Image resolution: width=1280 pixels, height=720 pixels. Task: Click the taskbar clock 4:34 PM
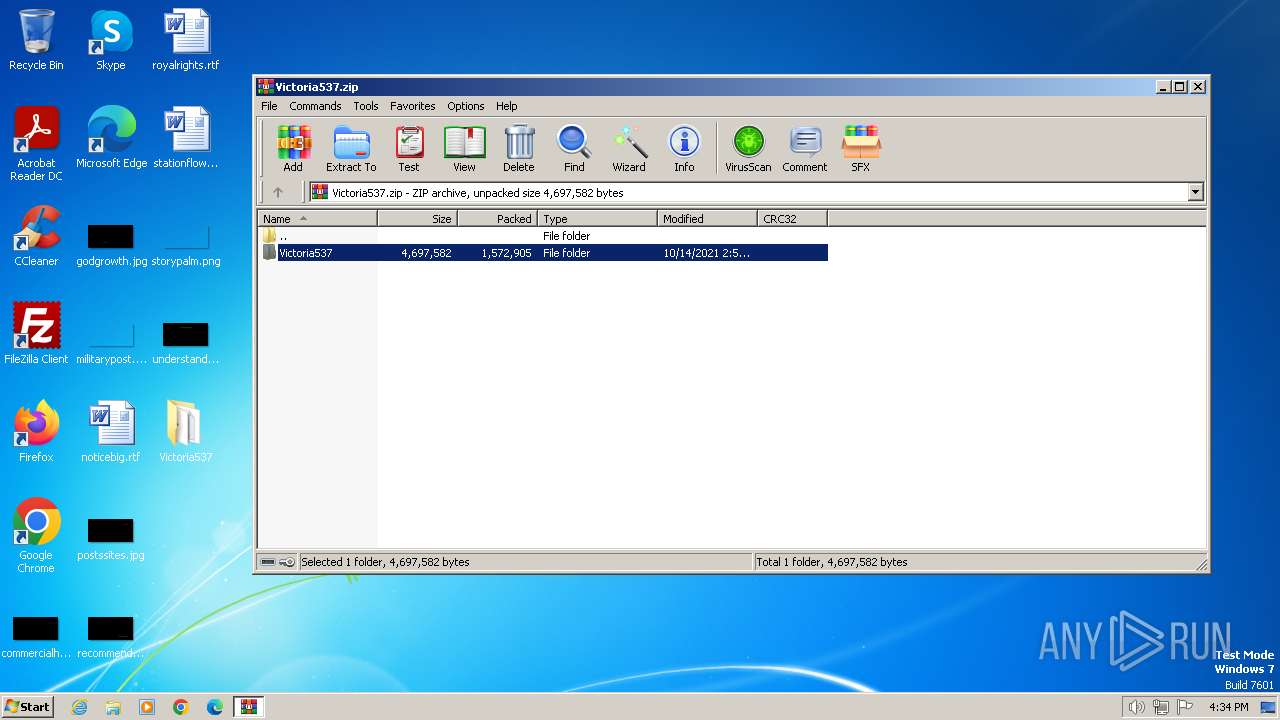1229,707
